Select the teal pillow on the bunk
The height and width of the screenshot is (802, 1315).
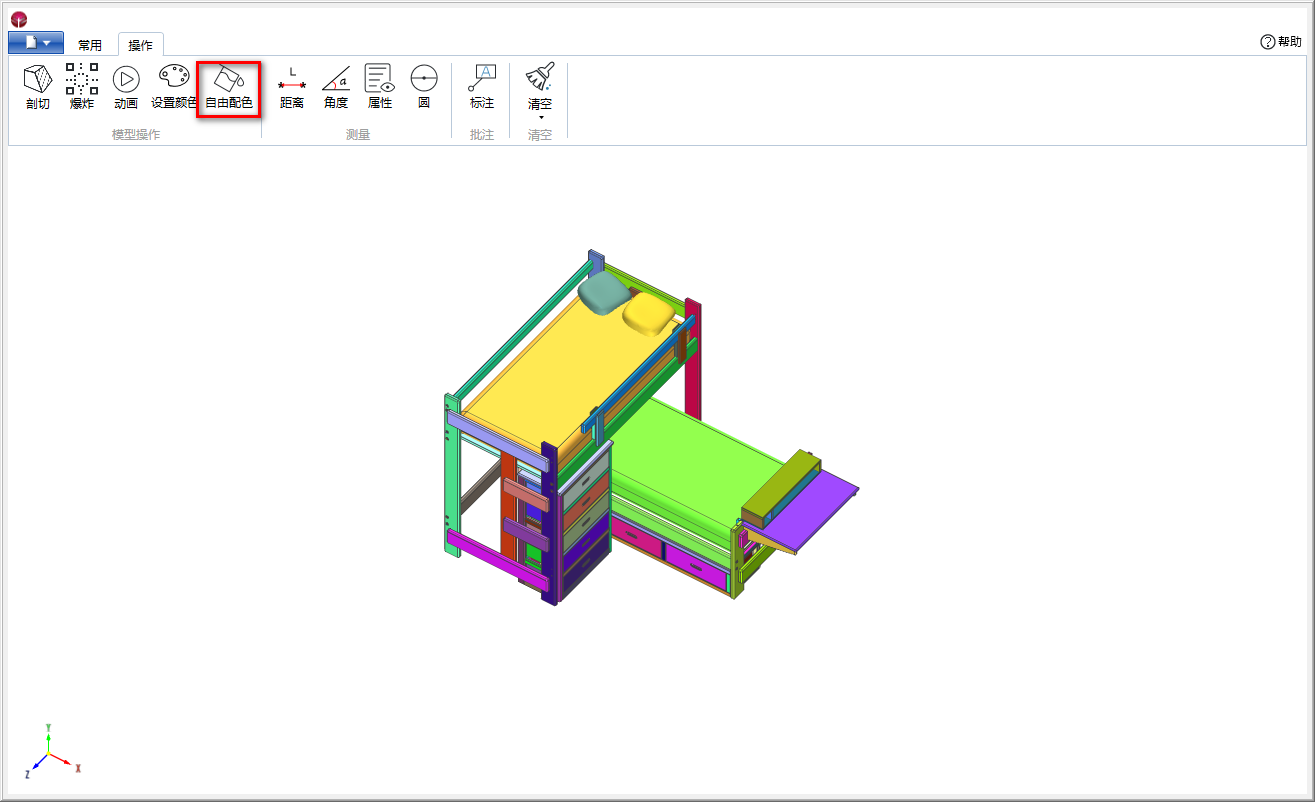point(603,293)
